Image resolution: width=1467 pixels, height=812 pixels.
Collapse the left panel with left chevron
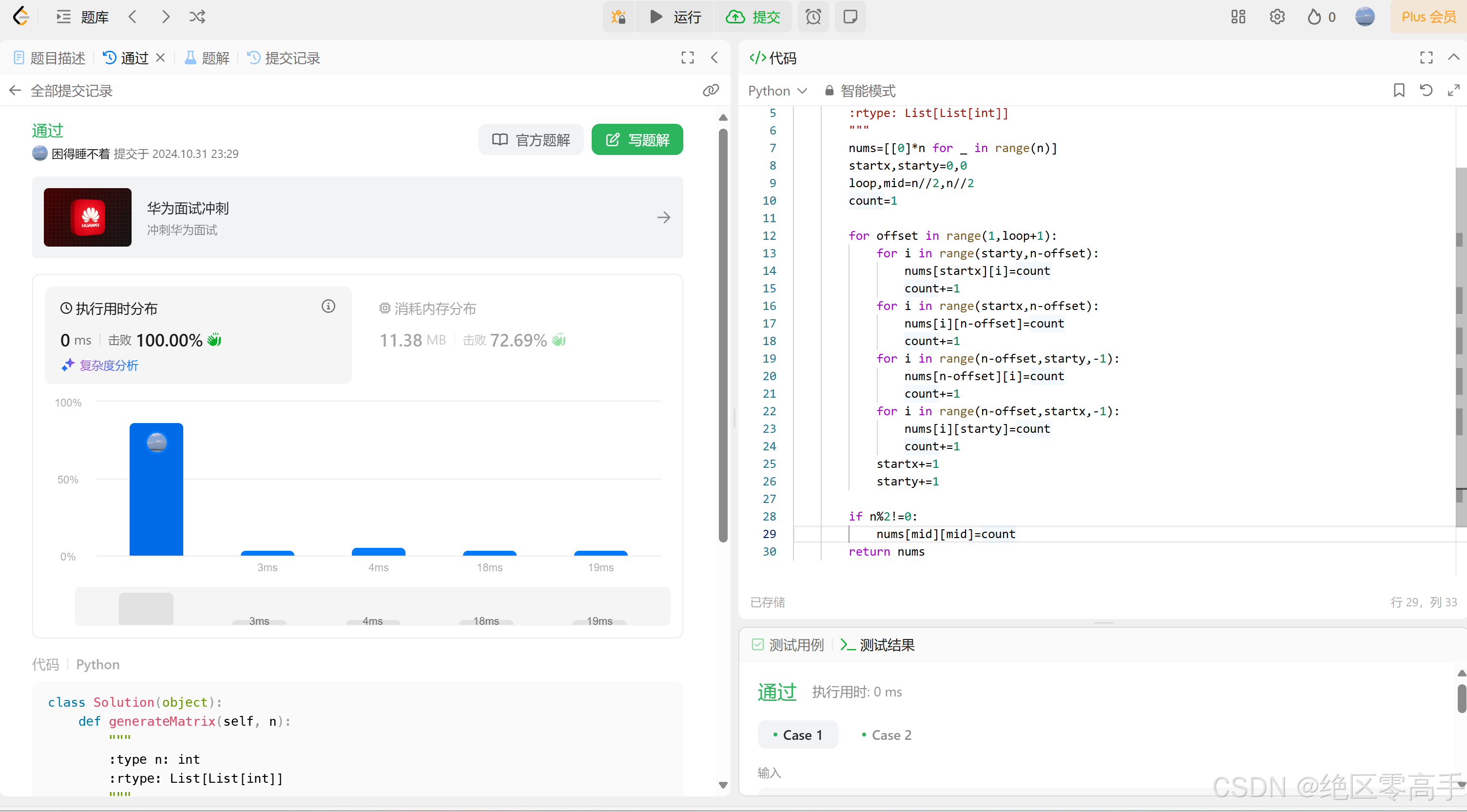(x=714, y=57)
